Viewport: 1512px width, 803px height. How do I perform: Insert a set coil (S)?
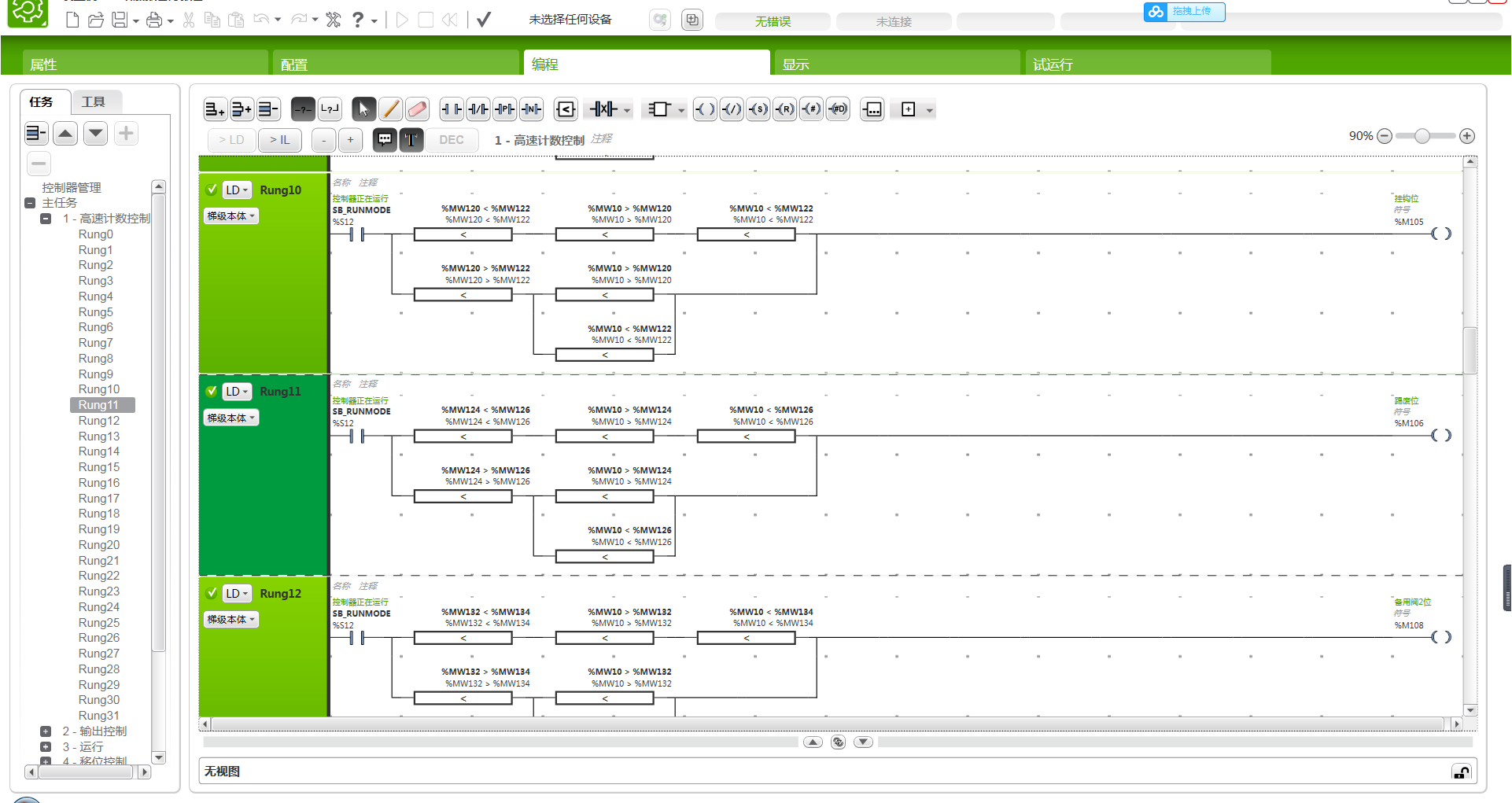(x=758, y=109)
